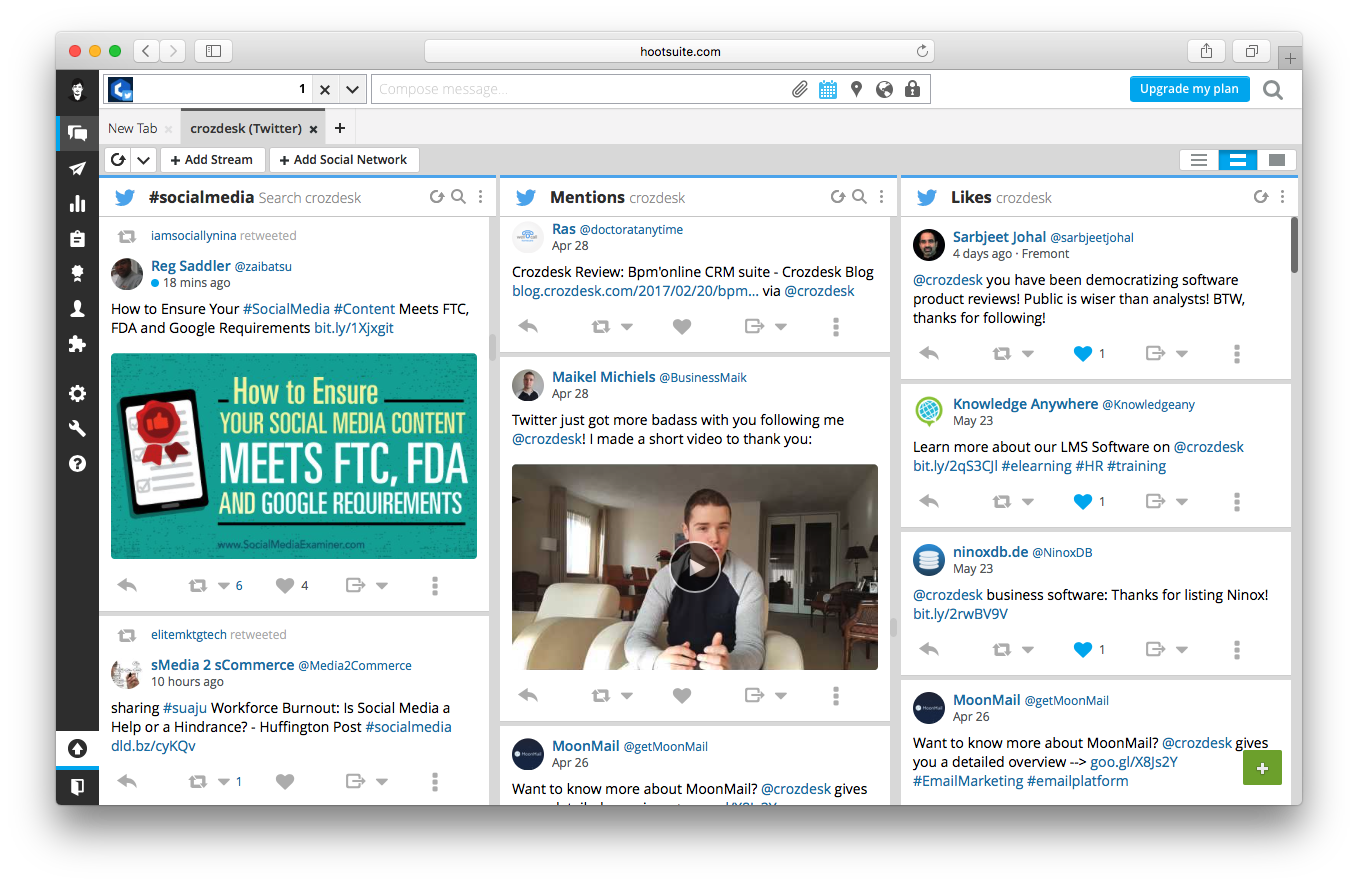Open Analytics bar chart icon in sidebar

click(x=77, y=203)
